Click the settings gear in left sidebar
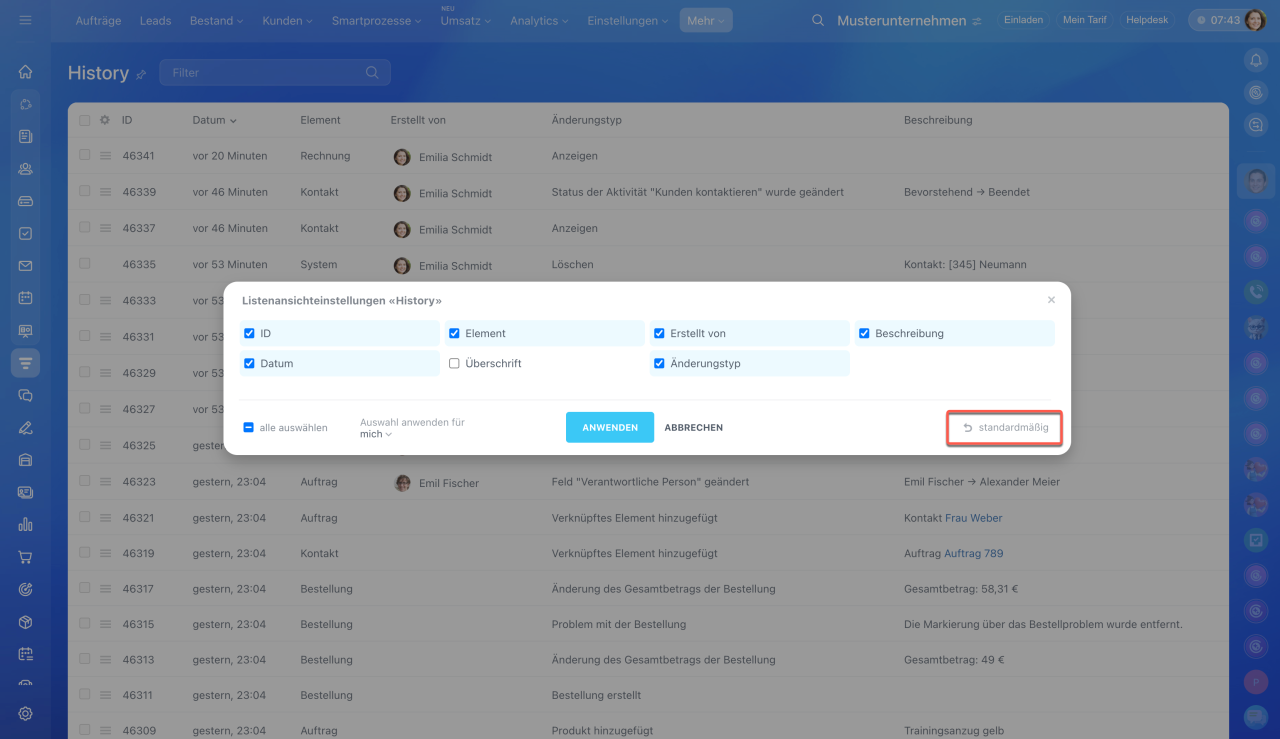The height and width of the screenshot is (739, 1280). (x=25, y=713)
